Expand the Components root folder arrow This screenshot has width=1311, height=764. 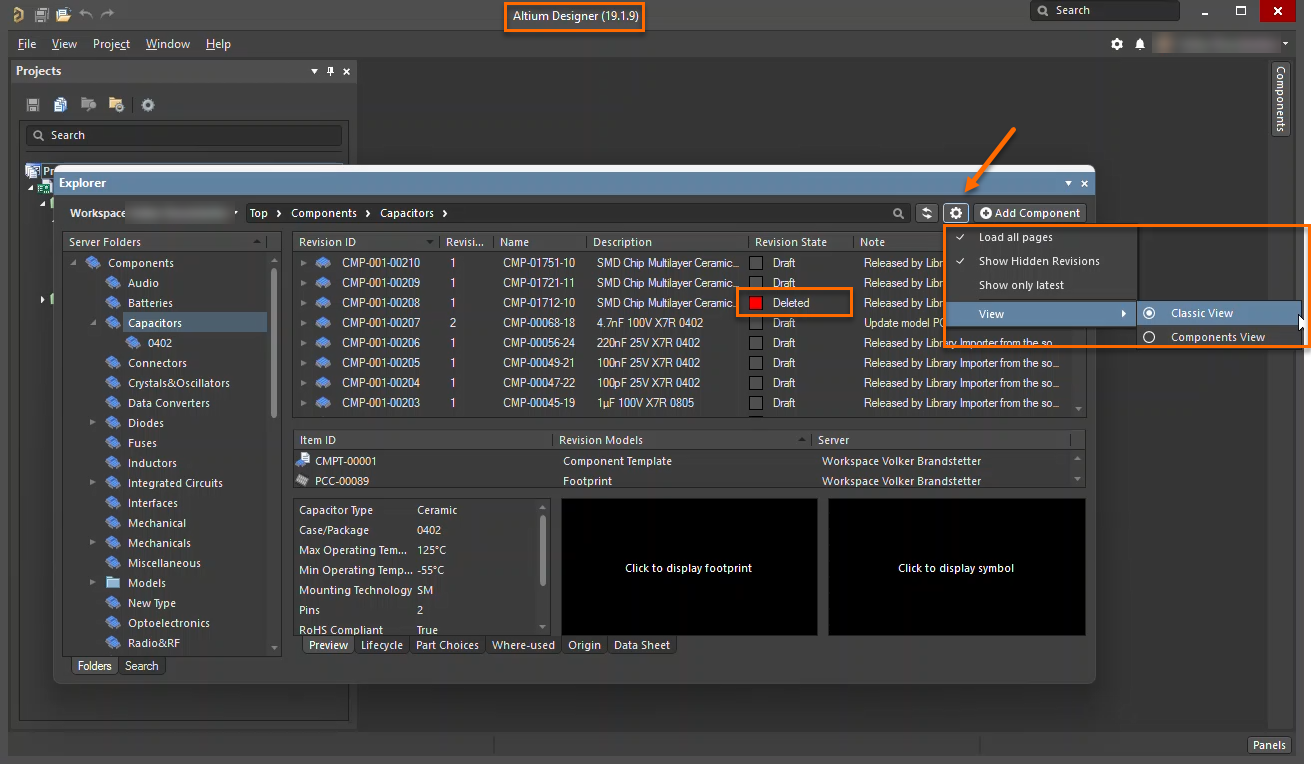click(x=74, y=263)
